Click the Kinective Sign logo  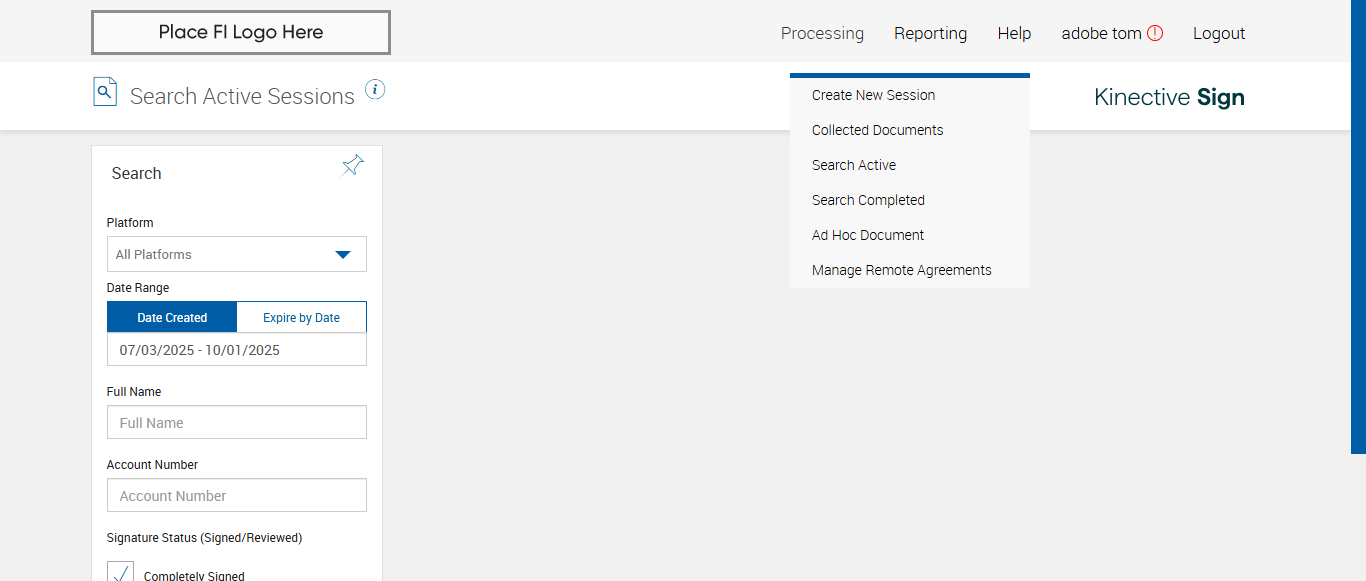coord(1169,97)
